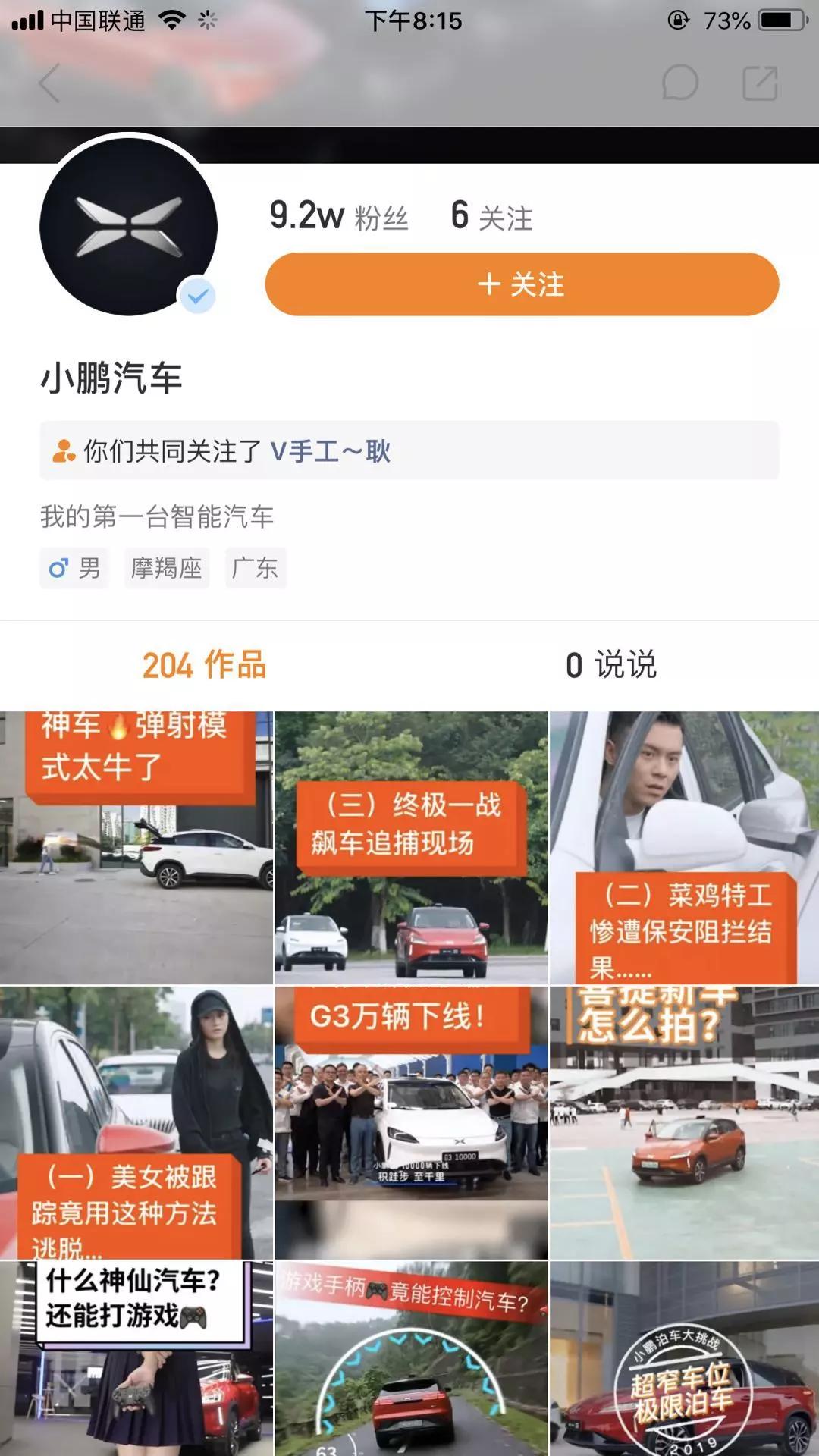Viewport: 819px width, 1456px height.
Task: Switch to the 0 说说 tab
Action: coord(611,665)
